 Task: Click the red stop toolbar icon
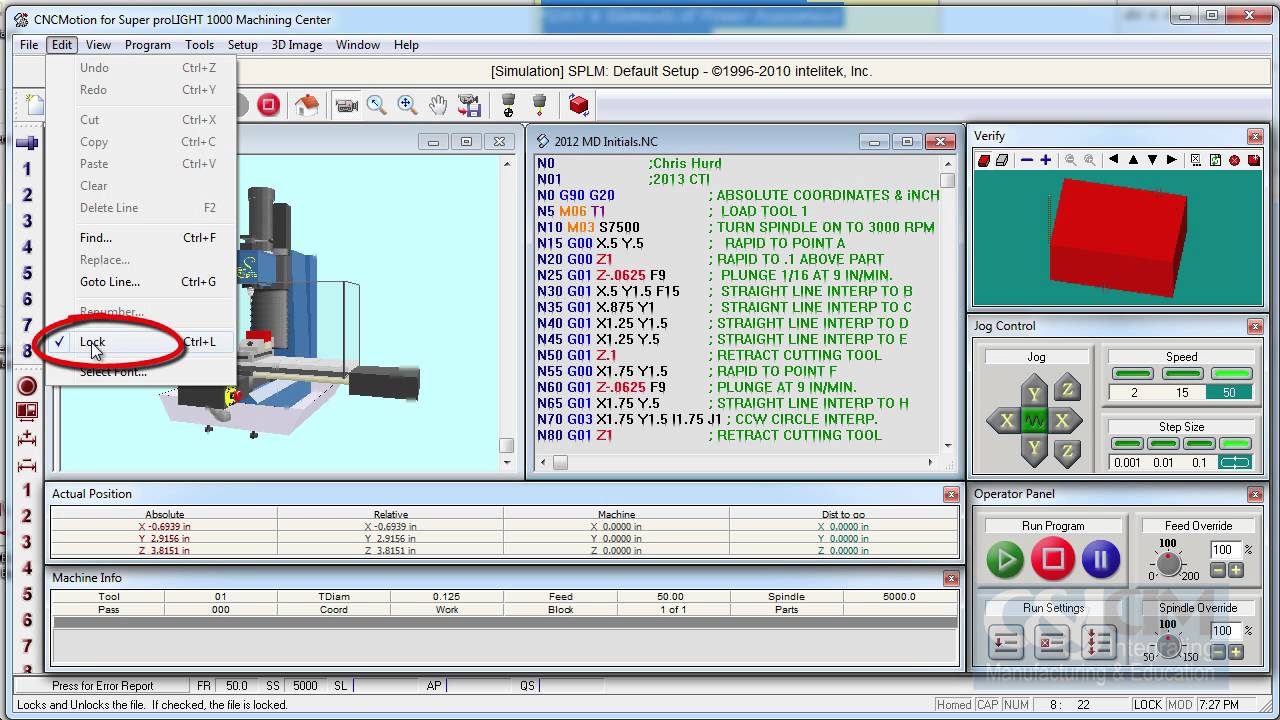[x=268, y=104]
